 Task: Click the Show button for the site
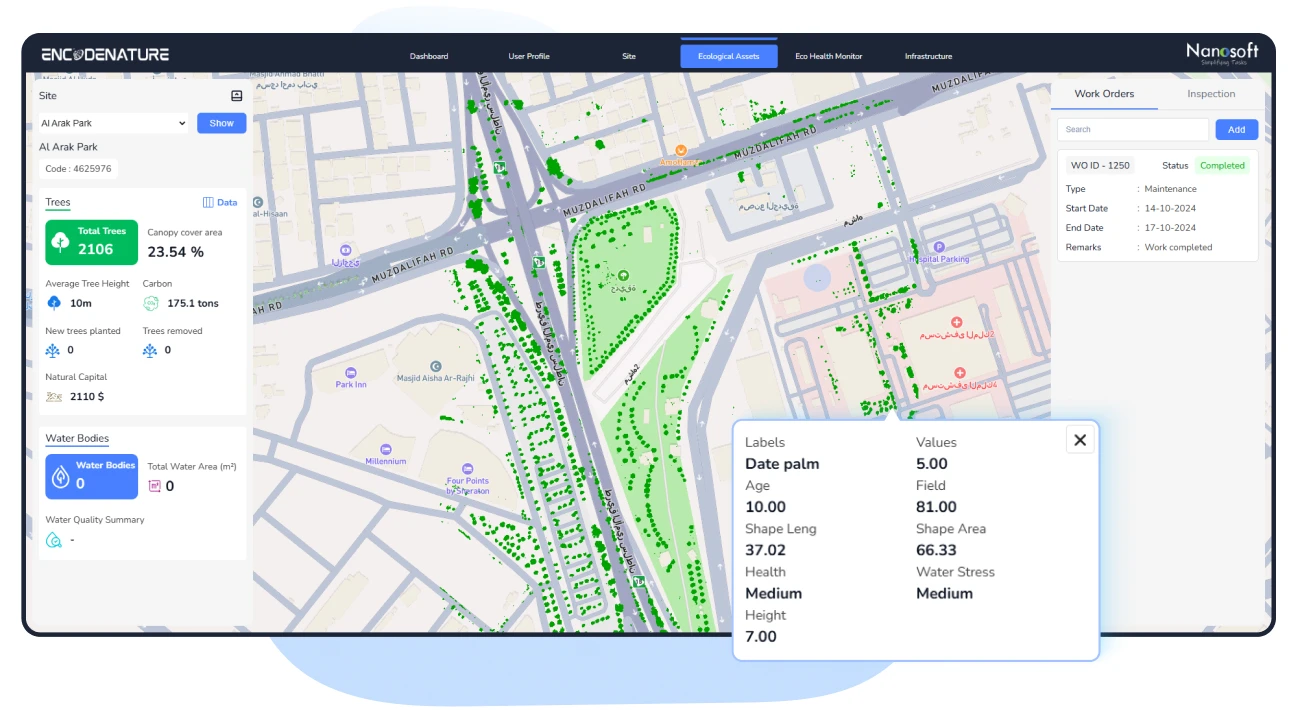tap(221, 123)
